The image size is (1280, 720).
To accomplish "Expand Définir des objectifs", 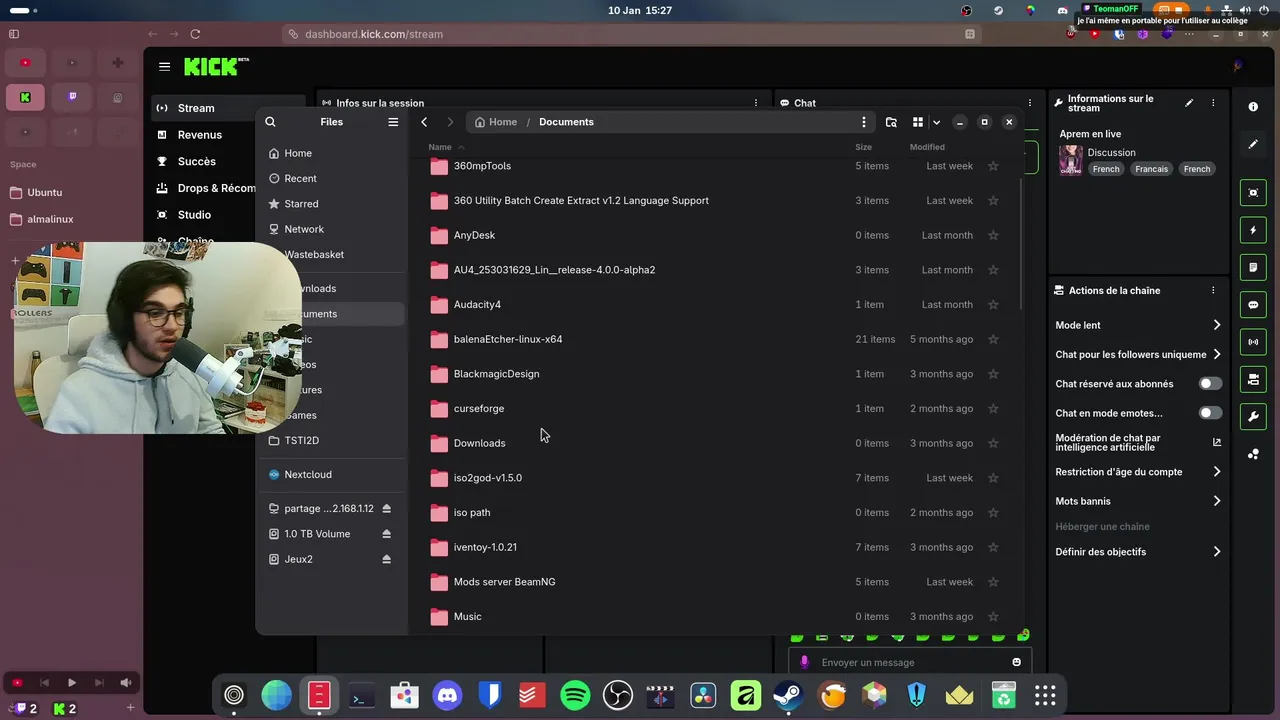I will 1217,552.
